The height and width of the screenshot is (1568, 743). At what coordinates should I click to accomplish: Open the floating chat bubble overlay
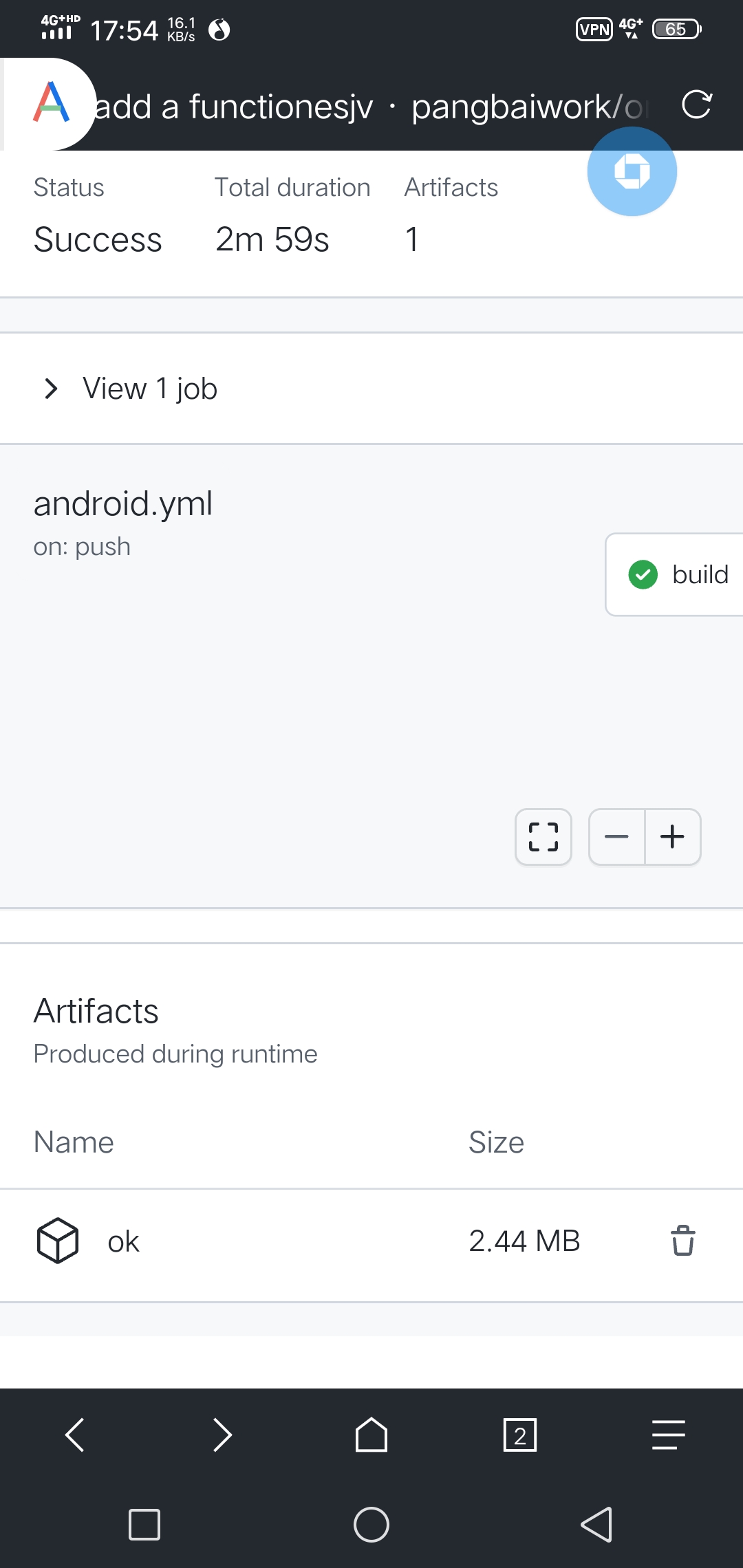point(631,171)
